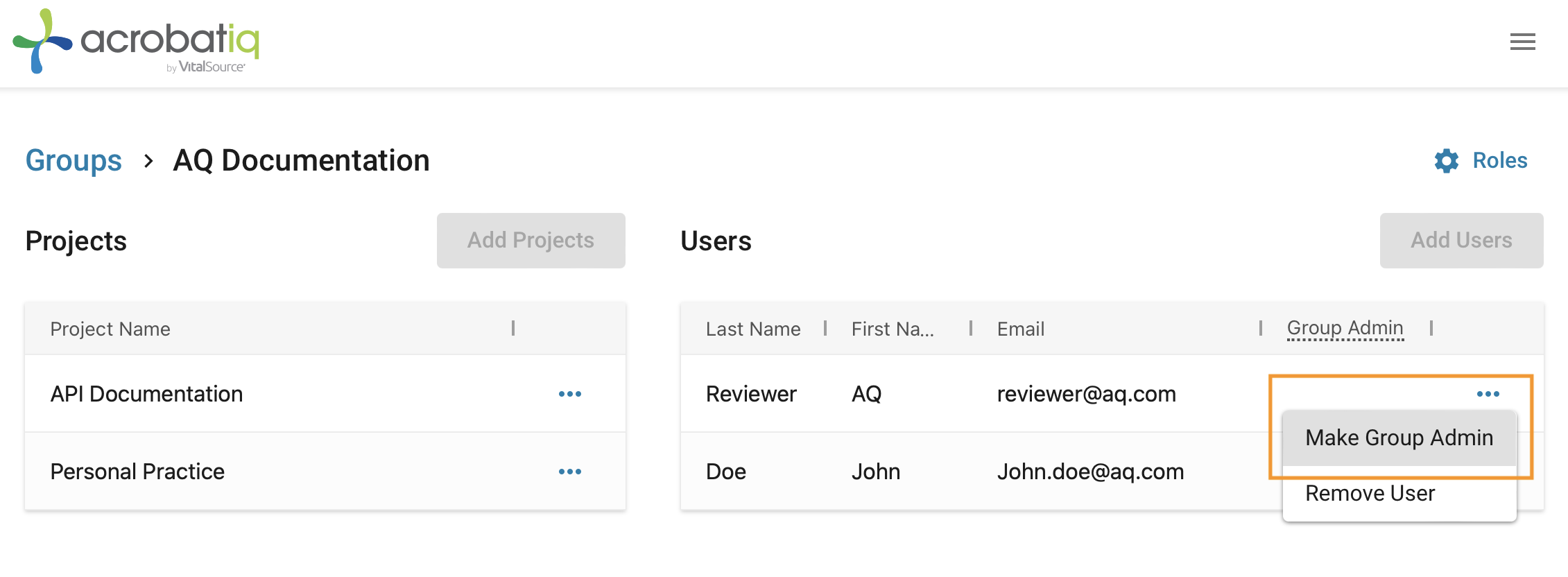Sort users by Last Name column

(x=753, y=329)
